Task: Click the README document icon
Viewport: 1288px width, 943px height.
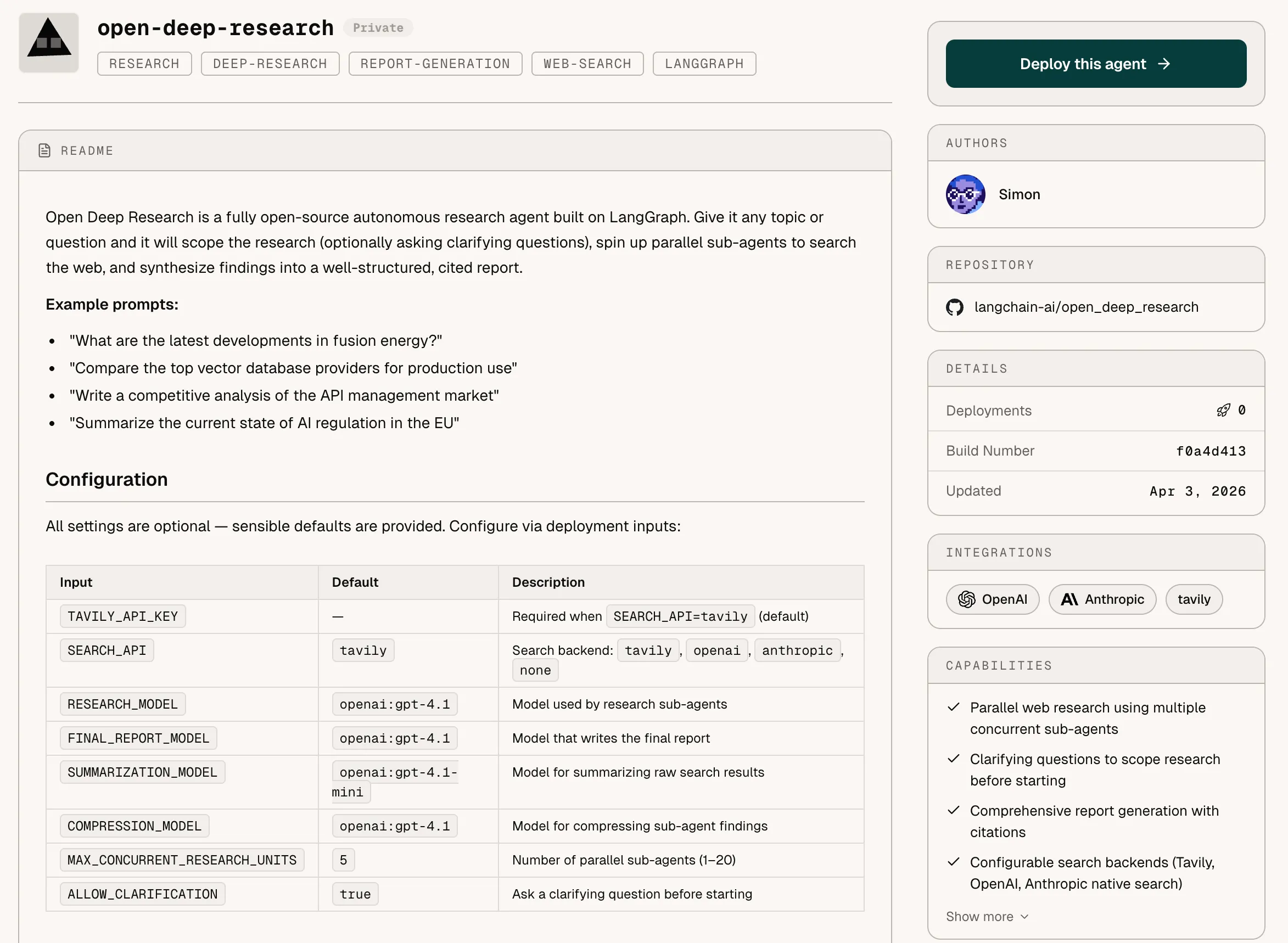Action: click(x=44, y=151)
